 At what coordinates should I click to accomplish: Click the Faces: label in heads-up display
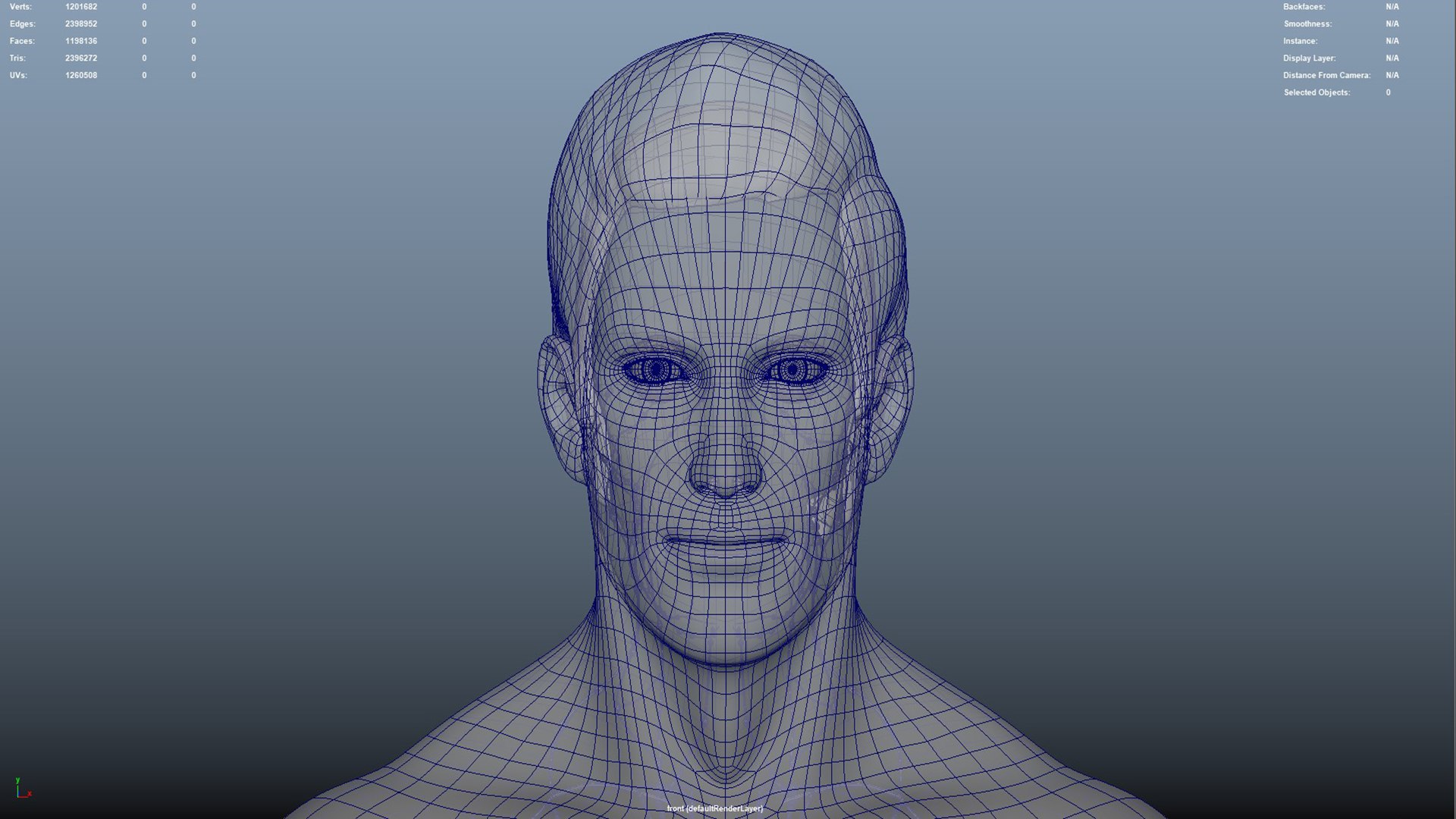tap(22, 41)
